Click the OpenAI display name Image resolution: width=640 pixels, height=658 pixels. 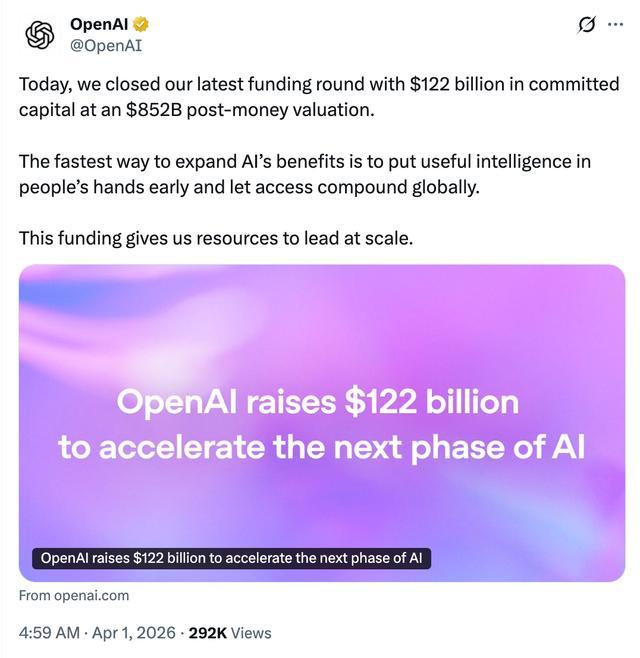coord(97,24)
